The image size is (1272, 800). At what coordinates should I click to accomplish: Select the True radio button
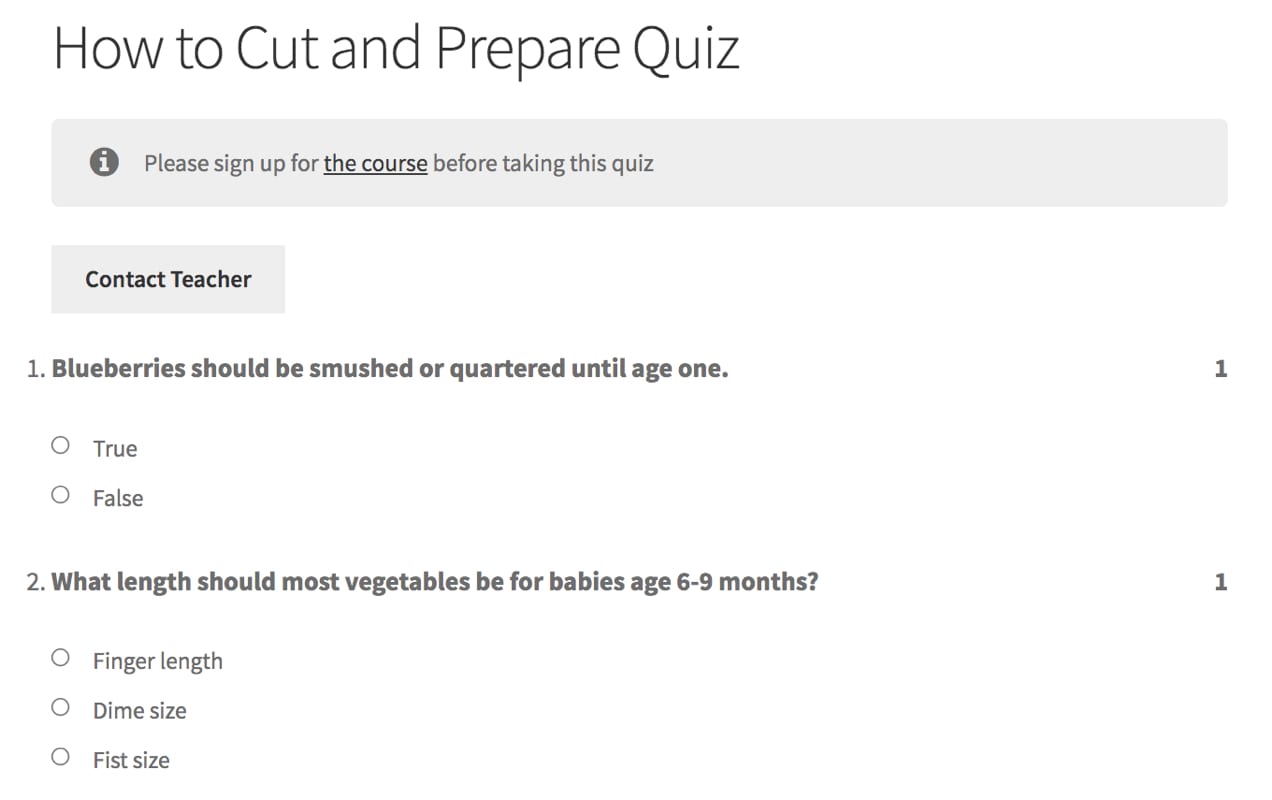tap(60, 444)
